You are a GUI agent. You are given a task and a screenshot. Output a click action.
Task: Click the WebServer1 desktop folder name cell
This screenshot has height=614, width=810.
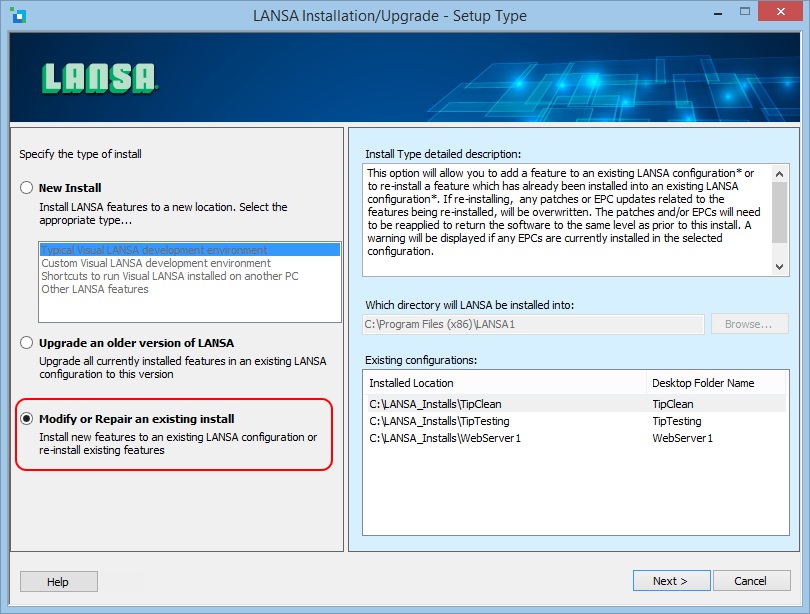pyautogui.click(x=682, y=438)
